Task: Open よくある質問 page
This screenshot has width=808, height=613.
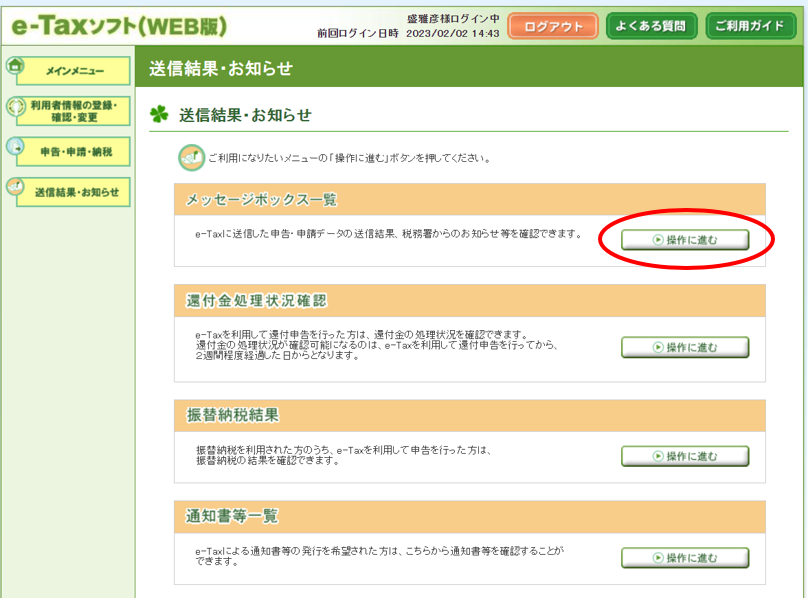Action: pyautogui.click(x=651, y=26)
